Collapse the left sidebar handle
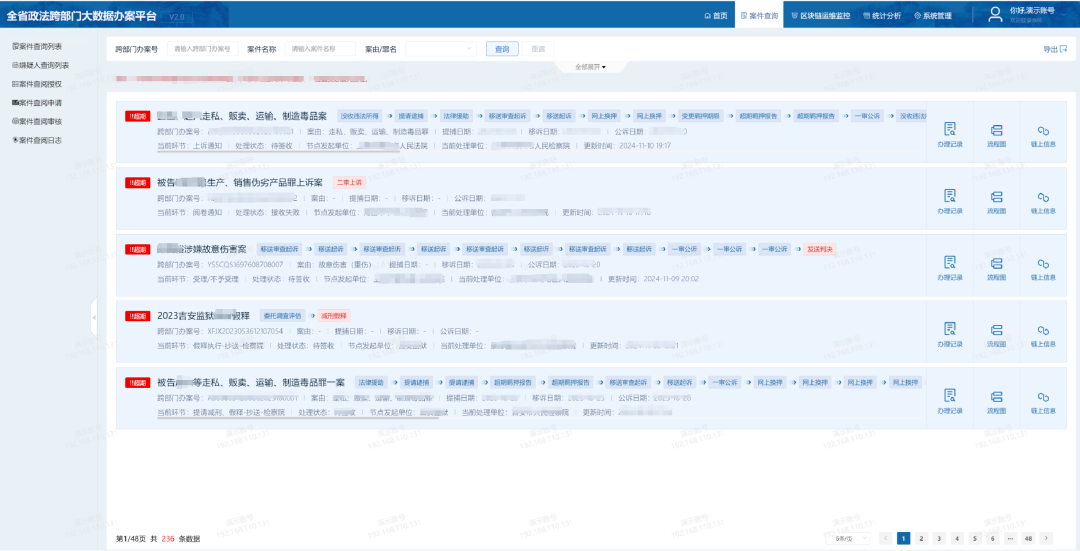The height and width of the screenshot is (551, 1080). coord(94,316)
